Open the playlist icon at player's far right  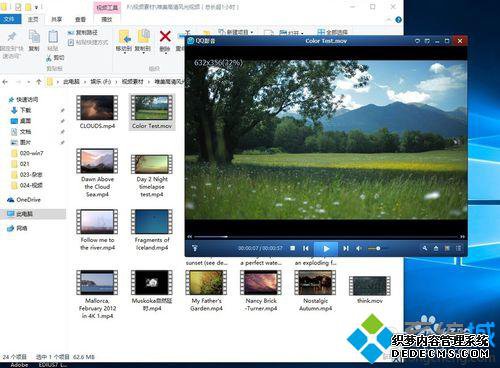click(x=459, y=248)
